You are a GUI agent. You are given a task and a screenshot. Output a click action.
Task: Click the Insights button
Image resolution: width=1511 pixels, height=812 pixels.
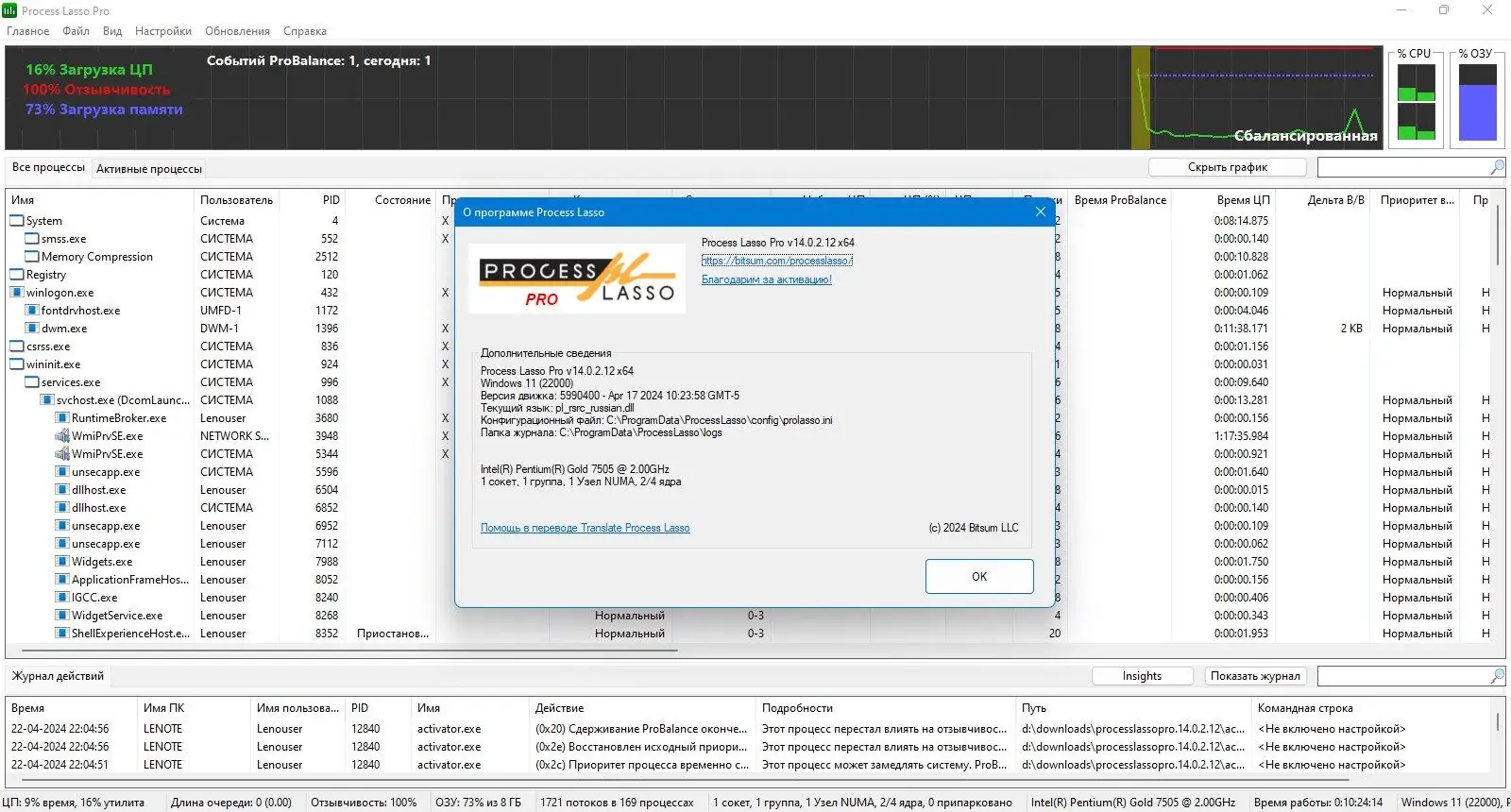pos(1142,676)
